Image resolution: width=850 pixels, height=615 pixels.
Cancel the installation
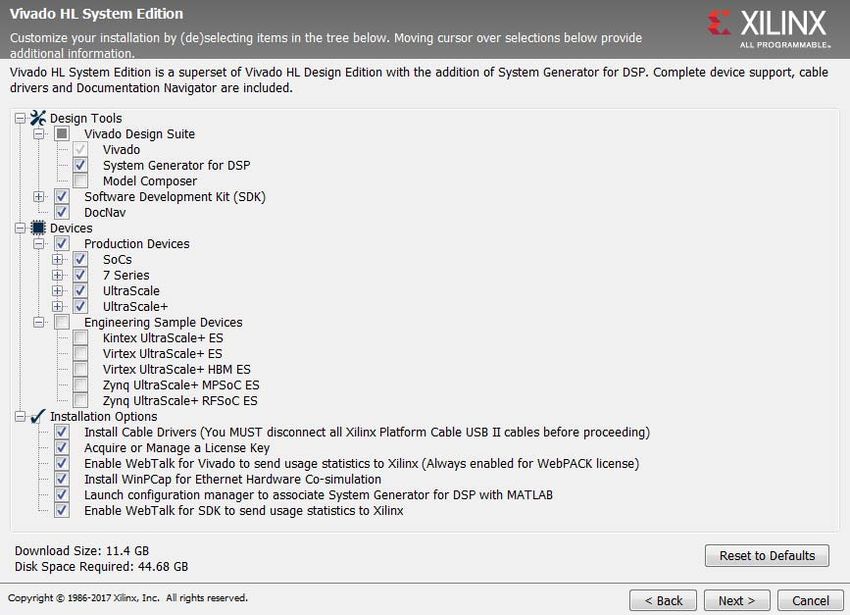810,600
